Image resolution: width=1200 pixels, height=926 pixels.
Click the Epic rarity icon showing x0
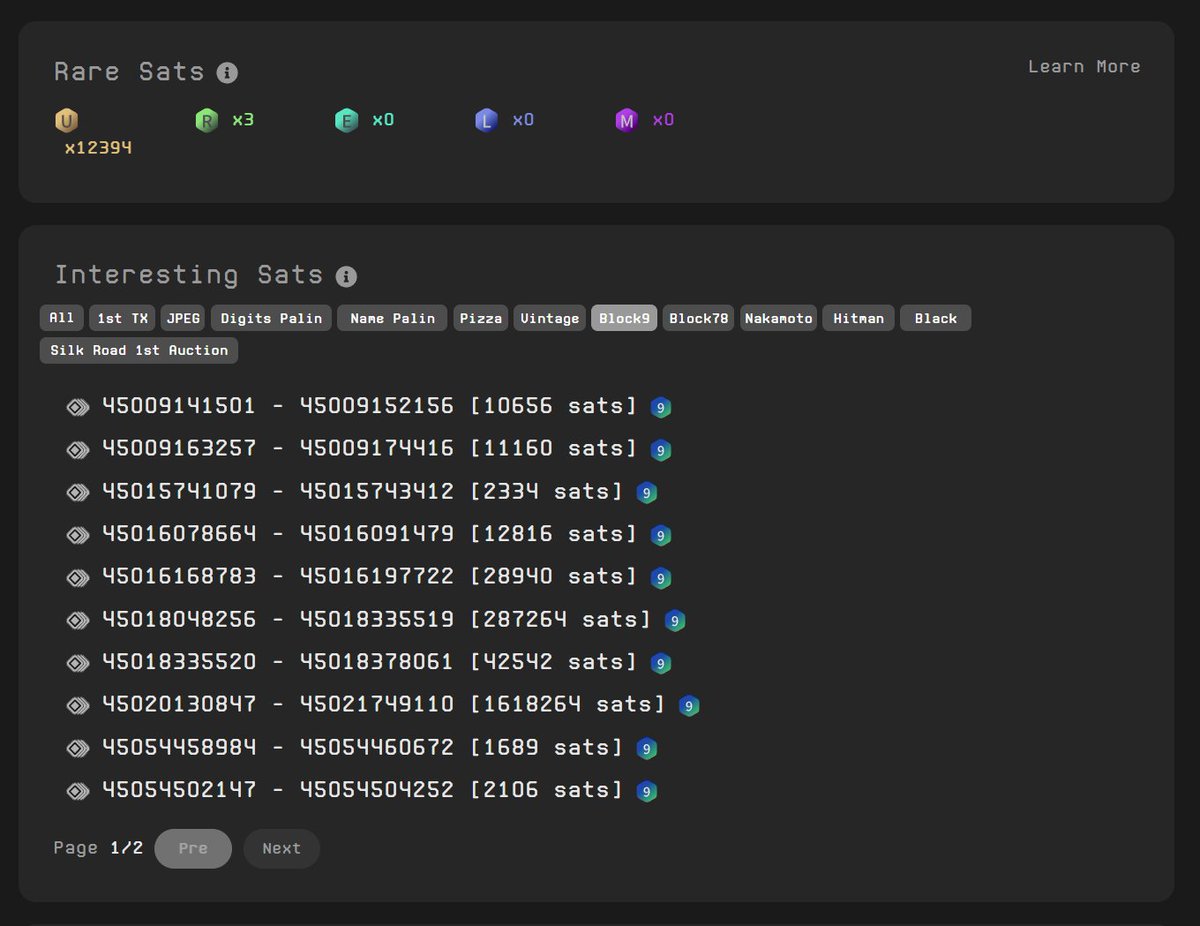(x=346, y=118)
